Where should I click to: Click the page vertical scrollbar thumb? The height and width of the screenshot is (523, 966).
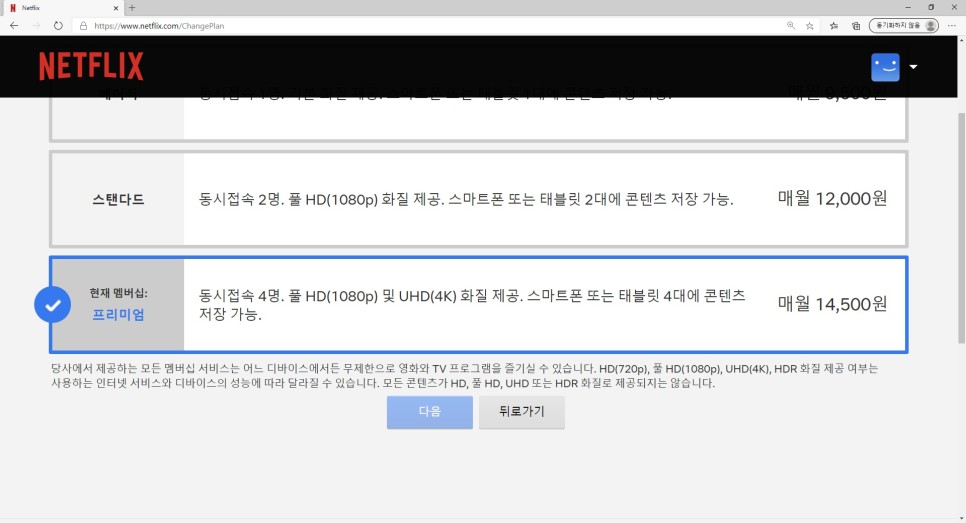pyautogui.click(x=961, y=228)
